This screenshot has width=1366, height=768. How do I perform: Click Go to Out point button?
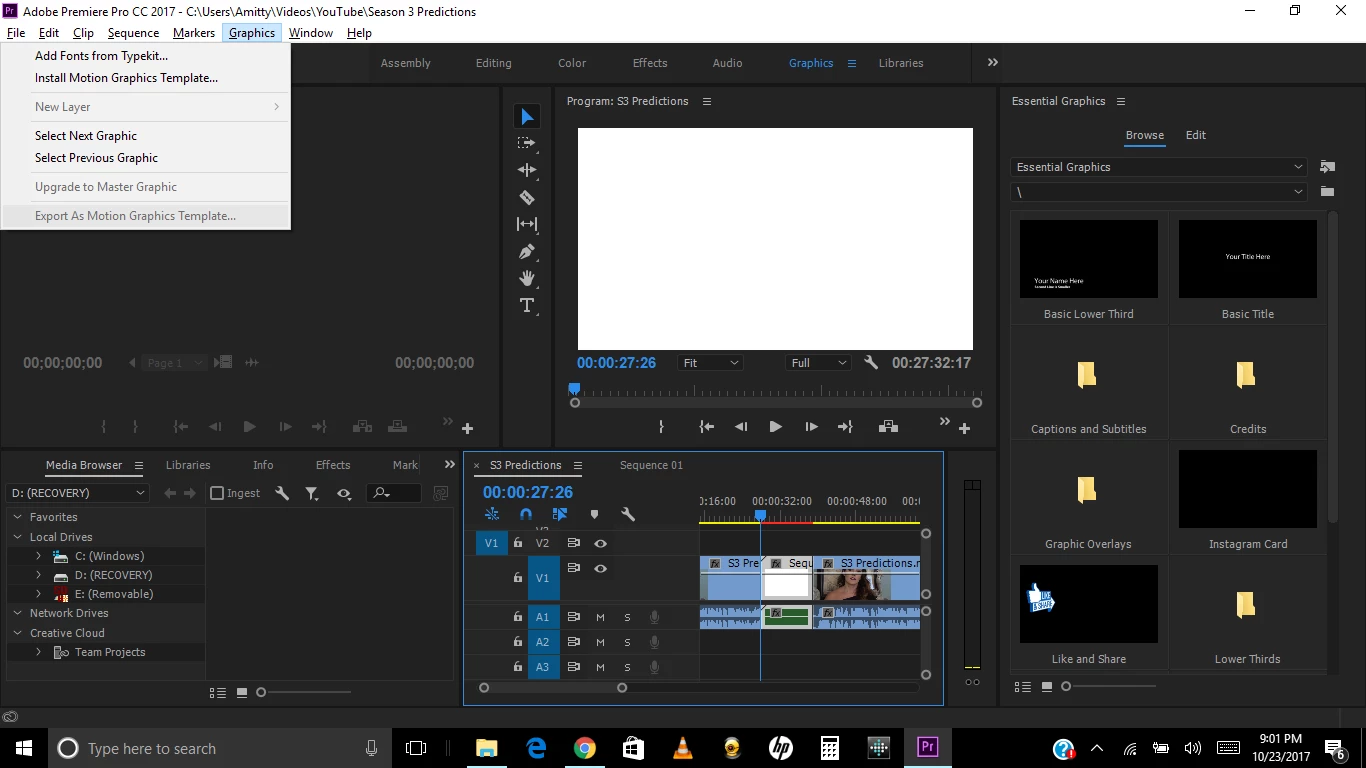pyautogui.click(x=845, y=427)
